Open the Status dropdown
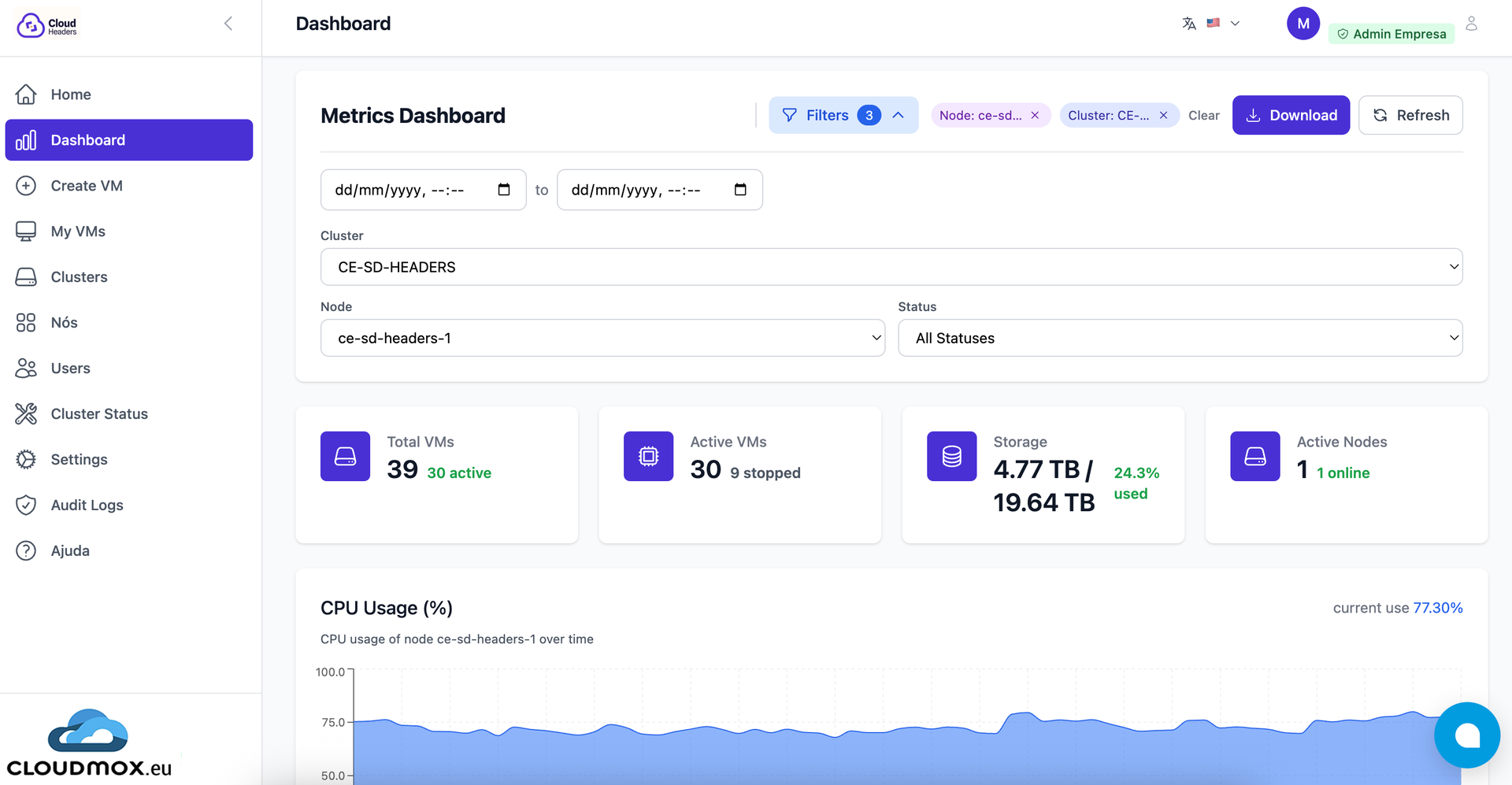This screenshot has width=1512, height=785. [1180, 338]
